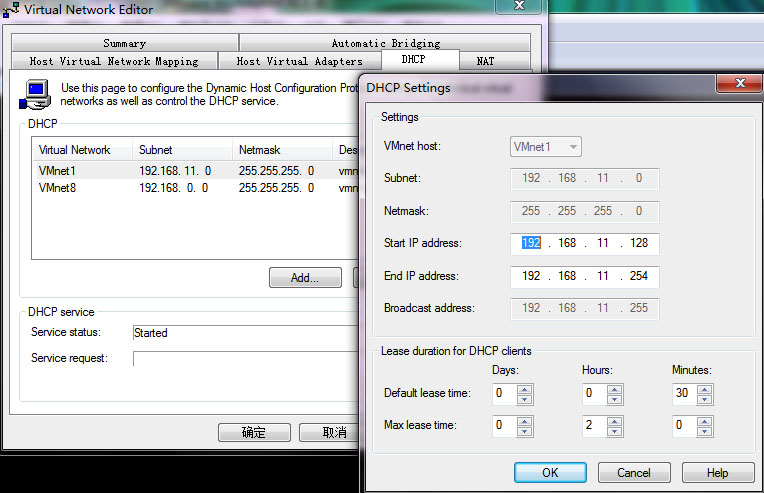Click OK in DHCP Settings
The height and width of the screenshot is (493, 764).
click(550, 472)
